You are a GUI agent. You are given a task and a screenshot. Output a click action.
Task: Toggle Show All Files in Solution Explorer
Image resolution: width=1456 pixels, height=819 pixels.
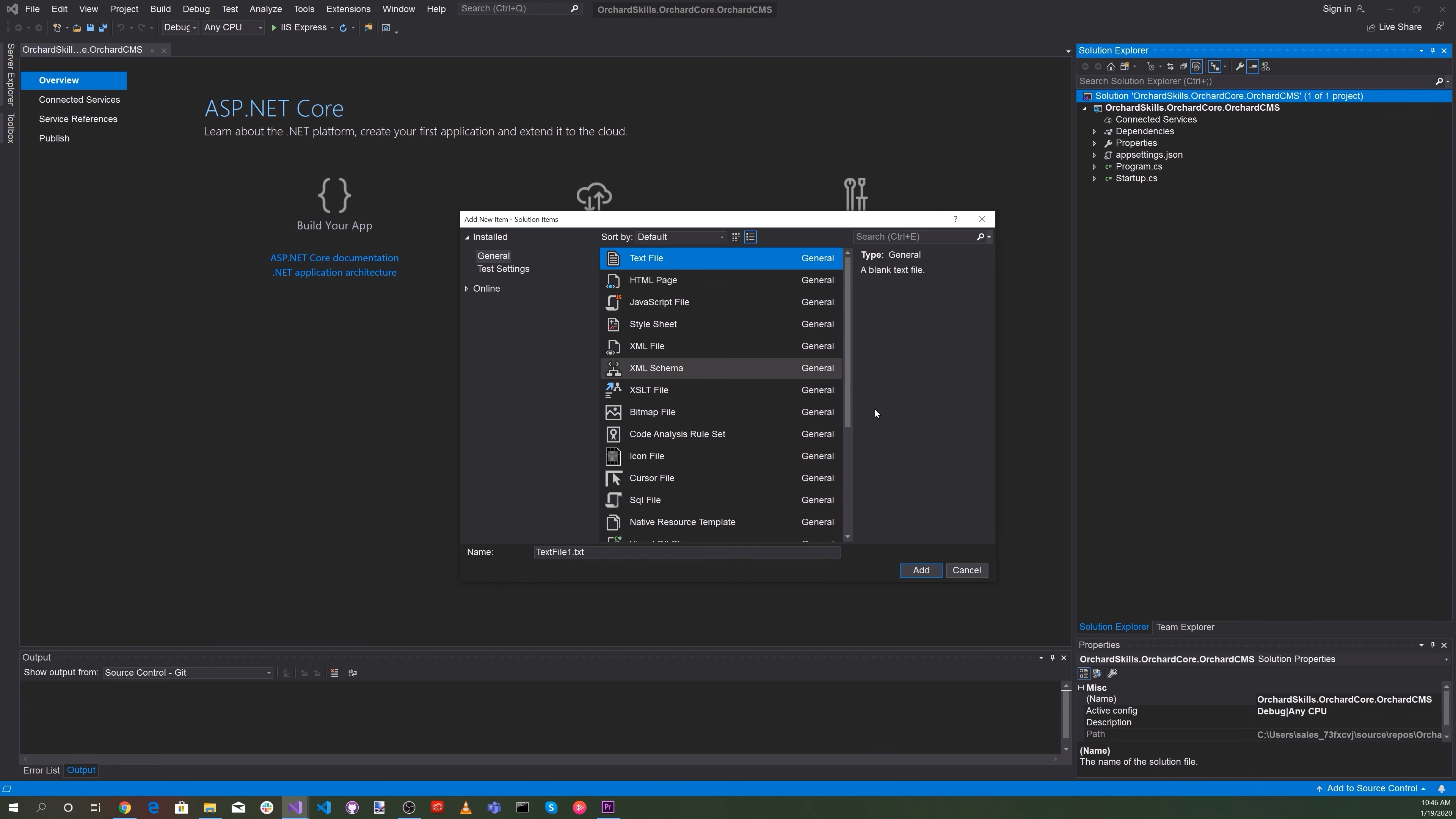click(x=1197, y=67)
